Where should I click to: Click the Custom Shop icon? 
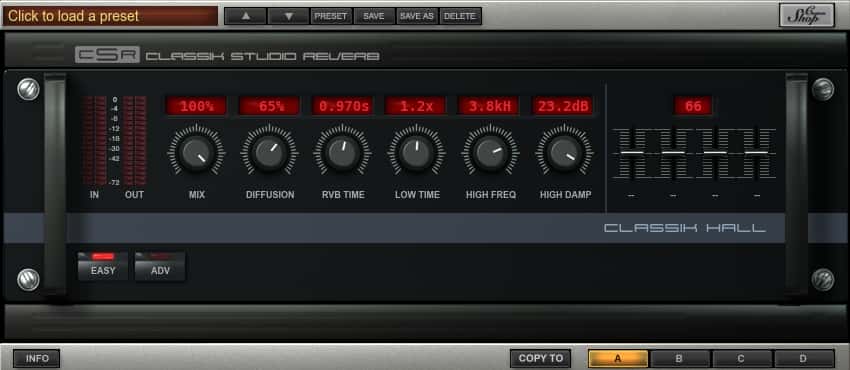point(807,15)
